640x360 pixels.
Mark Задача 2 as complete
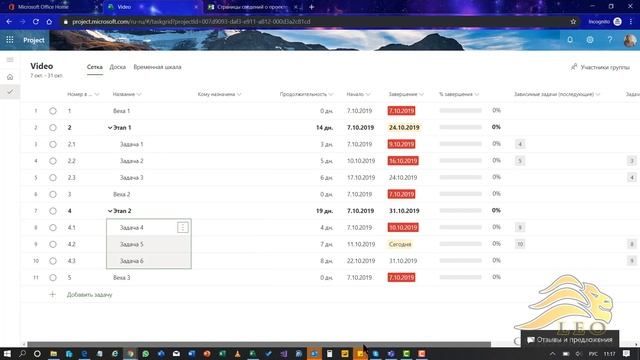[53, 161]
